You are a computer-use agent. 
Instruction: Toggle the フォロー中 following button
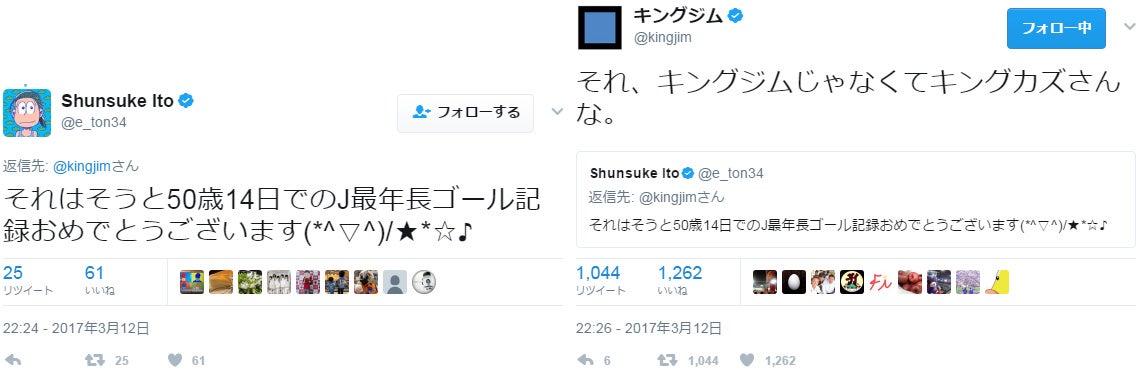1056,28
